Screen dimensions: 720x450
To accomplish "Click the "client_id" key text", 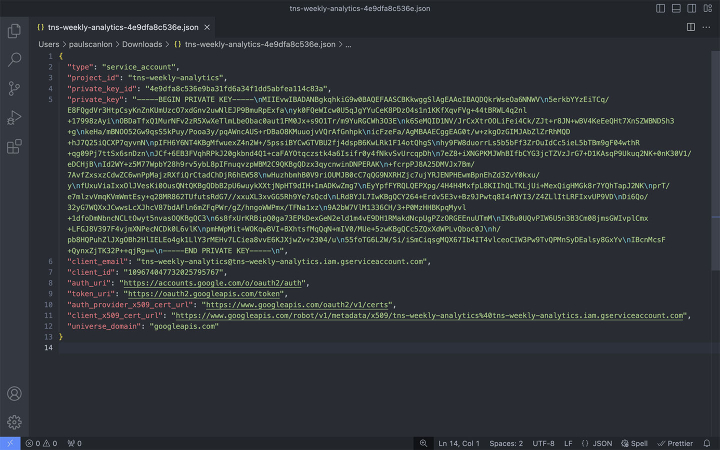I will point(91,272).
